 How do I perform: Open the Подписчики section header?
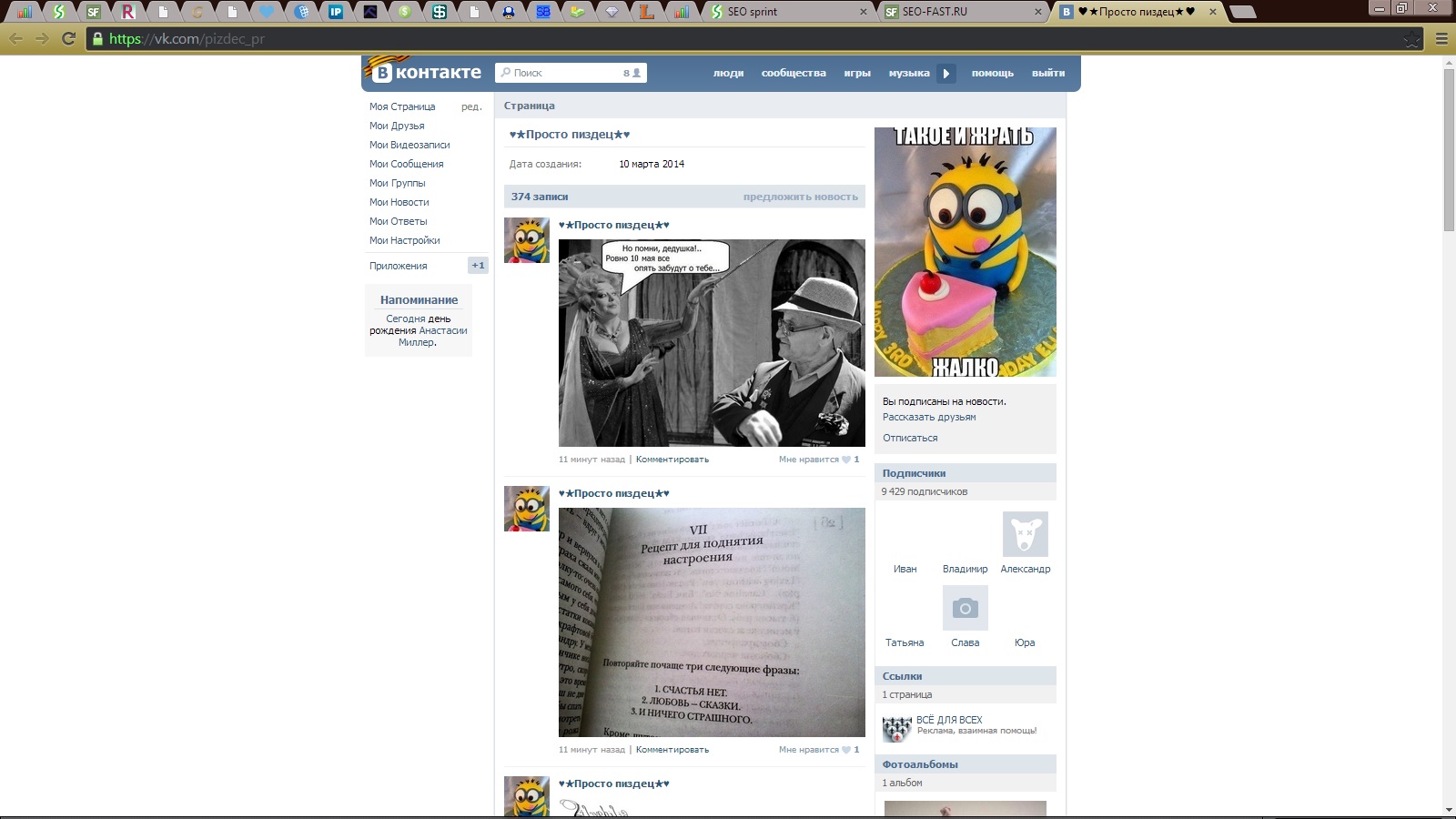click(966, 473)
